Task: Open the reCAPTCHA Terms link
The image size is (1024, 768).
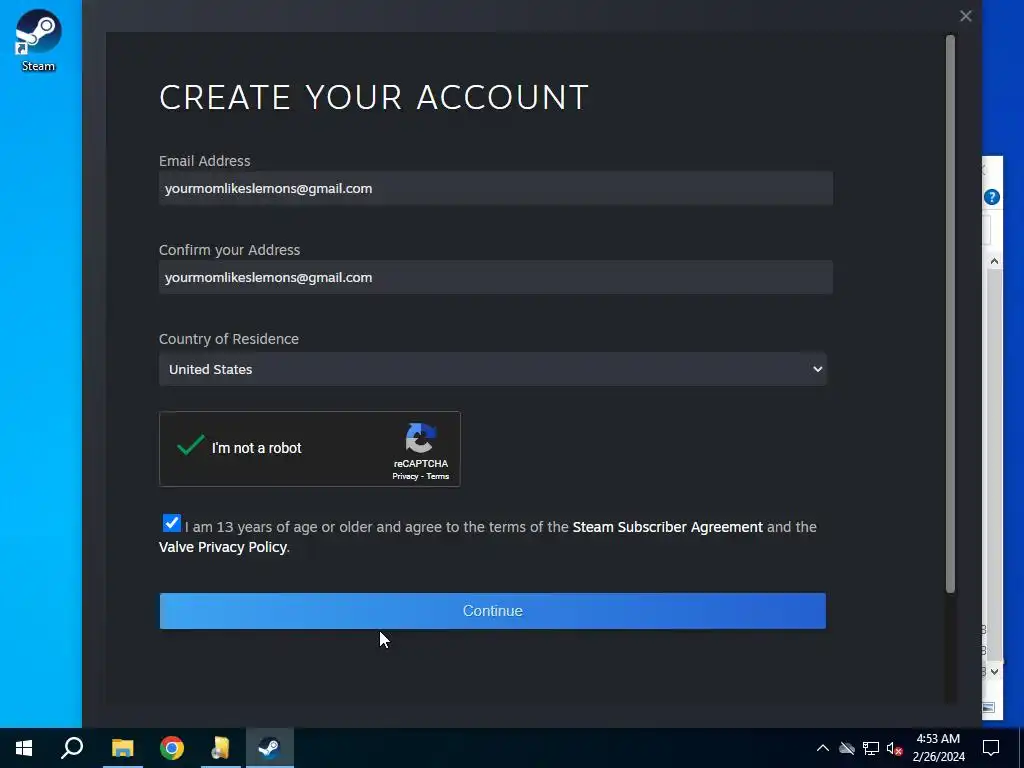Action: [x=438, y=476]
